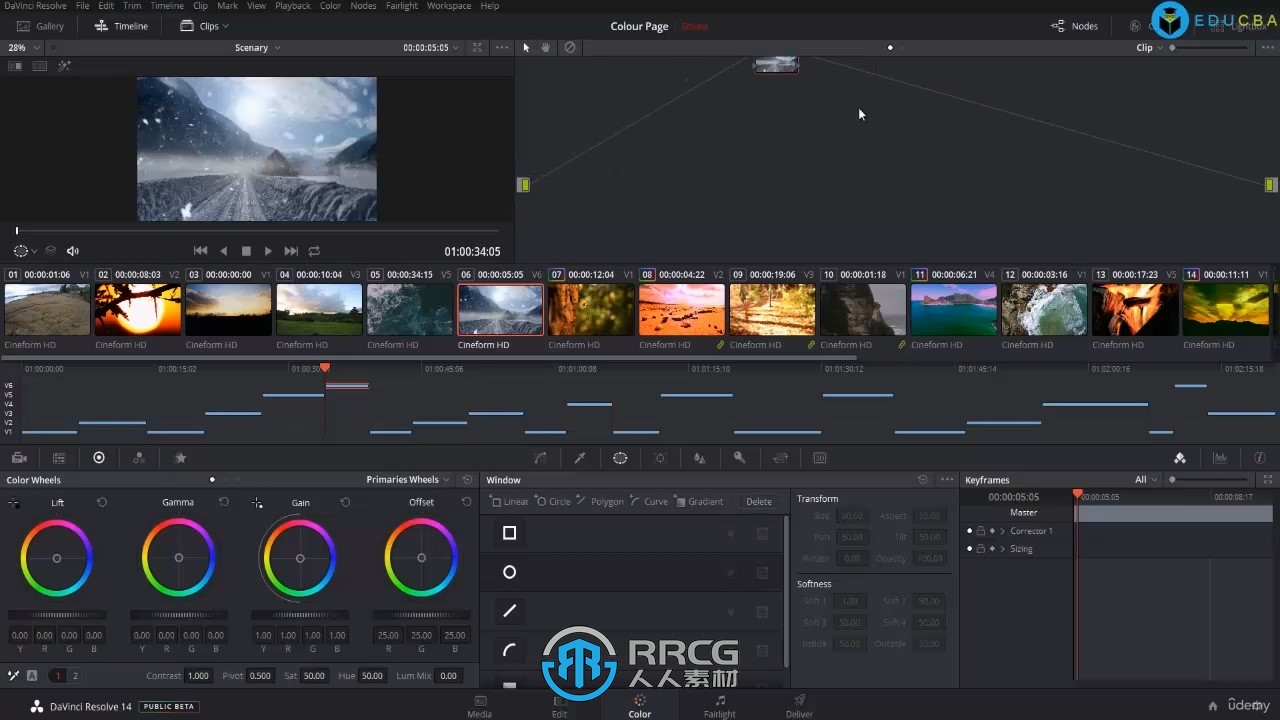Open the Color Match palette

[x=59, y=458]
